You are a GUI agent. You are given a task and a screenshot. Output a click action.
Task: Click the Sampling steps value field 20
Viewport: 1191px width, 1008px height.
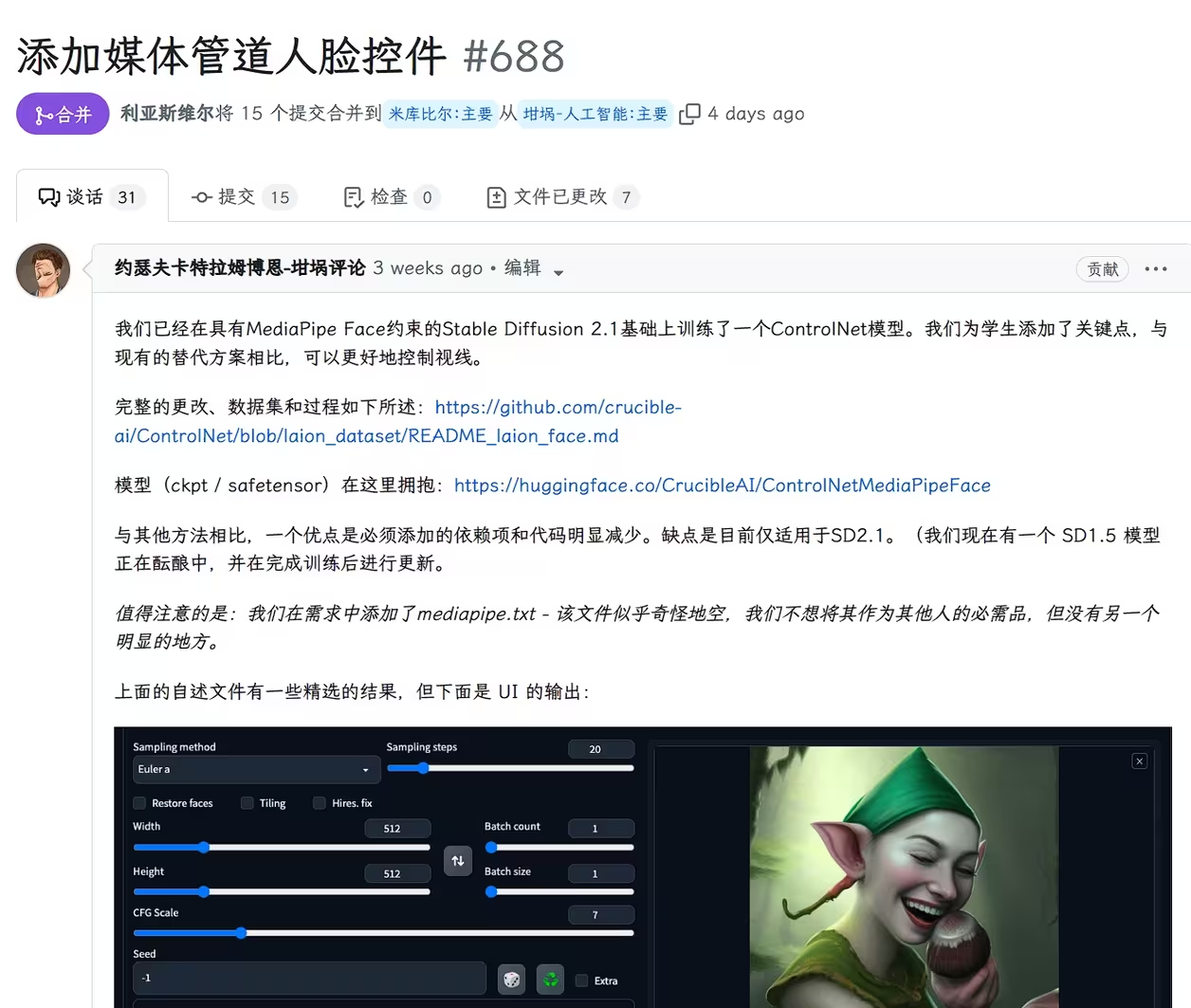[x=601, y=749]
